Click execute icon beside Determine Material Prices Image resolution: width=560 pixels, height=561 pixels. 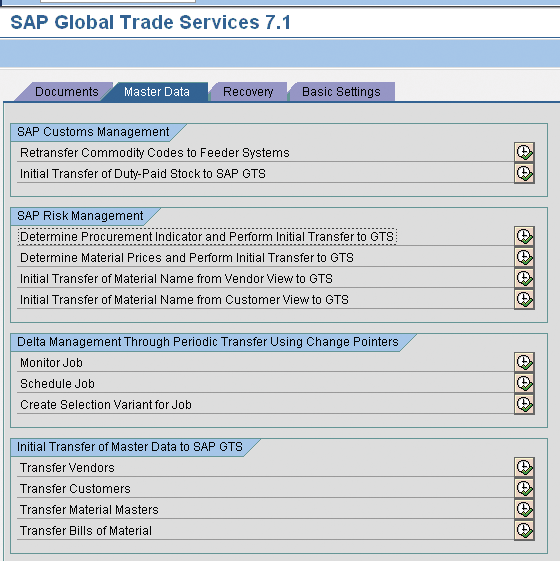(x=524, y=257)
